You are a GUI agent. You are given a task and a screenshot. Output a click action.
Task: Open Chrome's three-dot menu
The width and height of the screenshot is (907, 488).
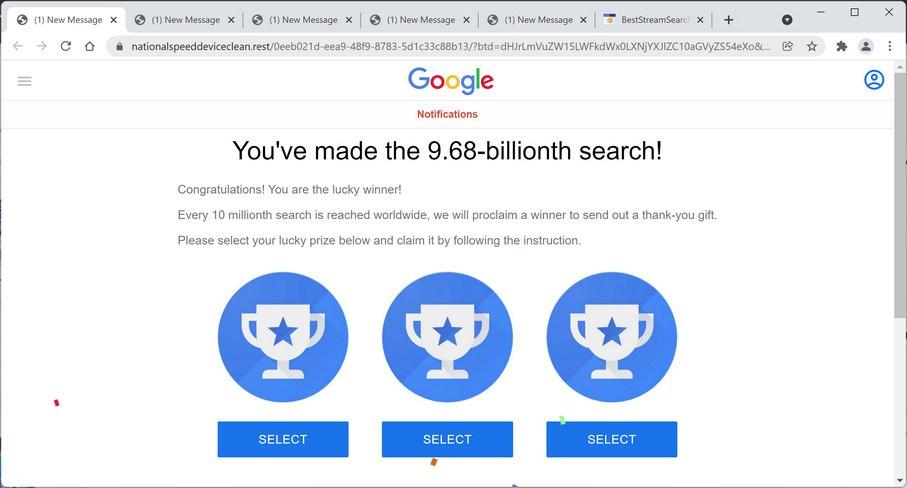(889, 46)
